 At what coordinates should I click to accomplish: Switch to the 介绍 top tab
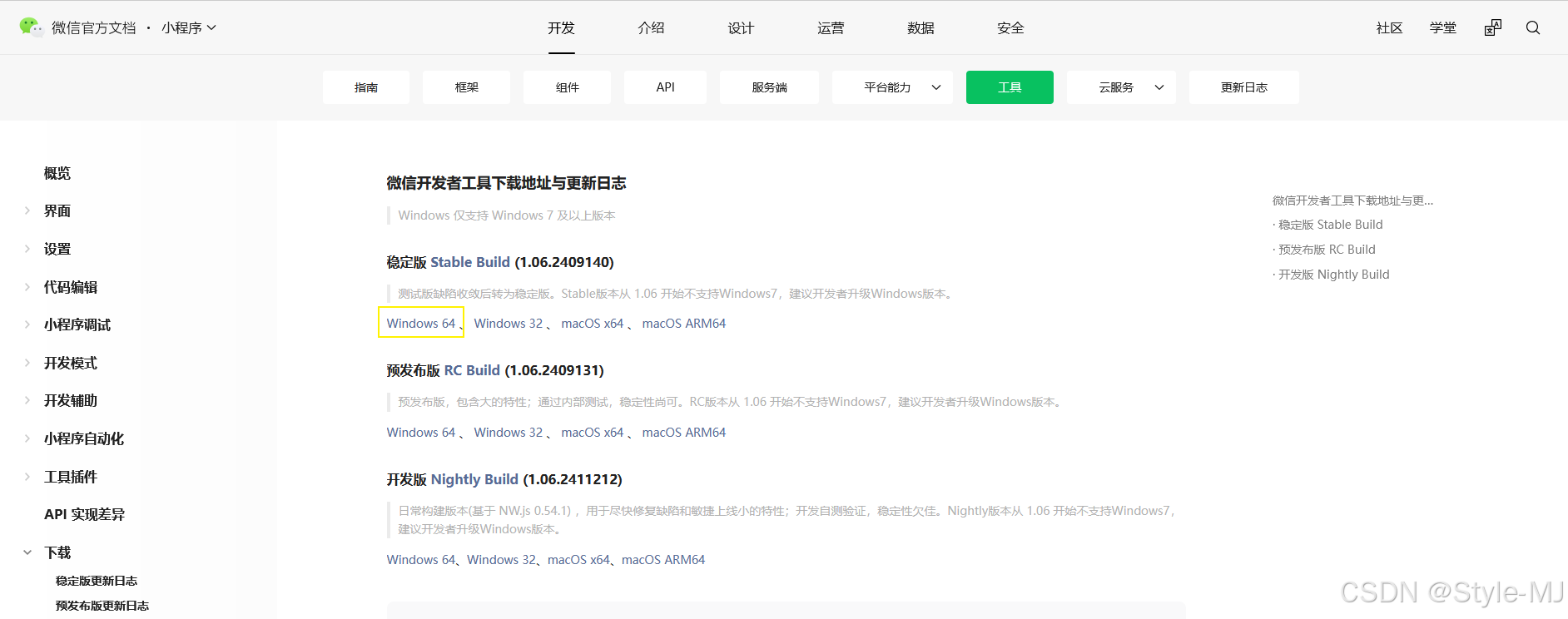651,27
